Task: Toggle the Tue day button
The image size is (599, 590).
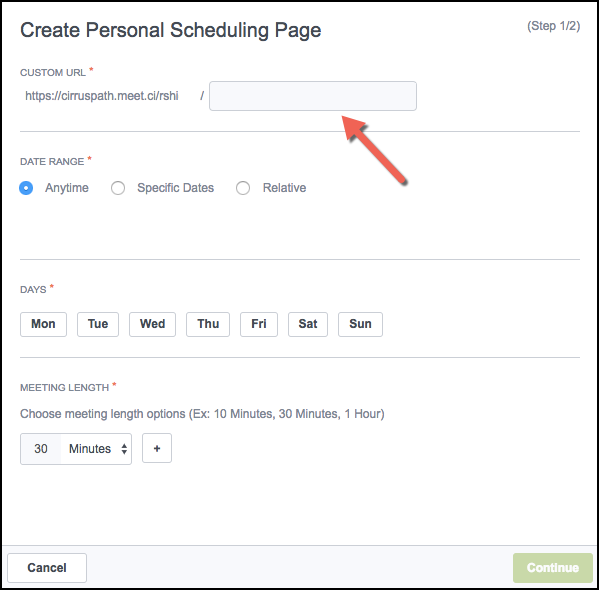Action: [x=98, y=324]
